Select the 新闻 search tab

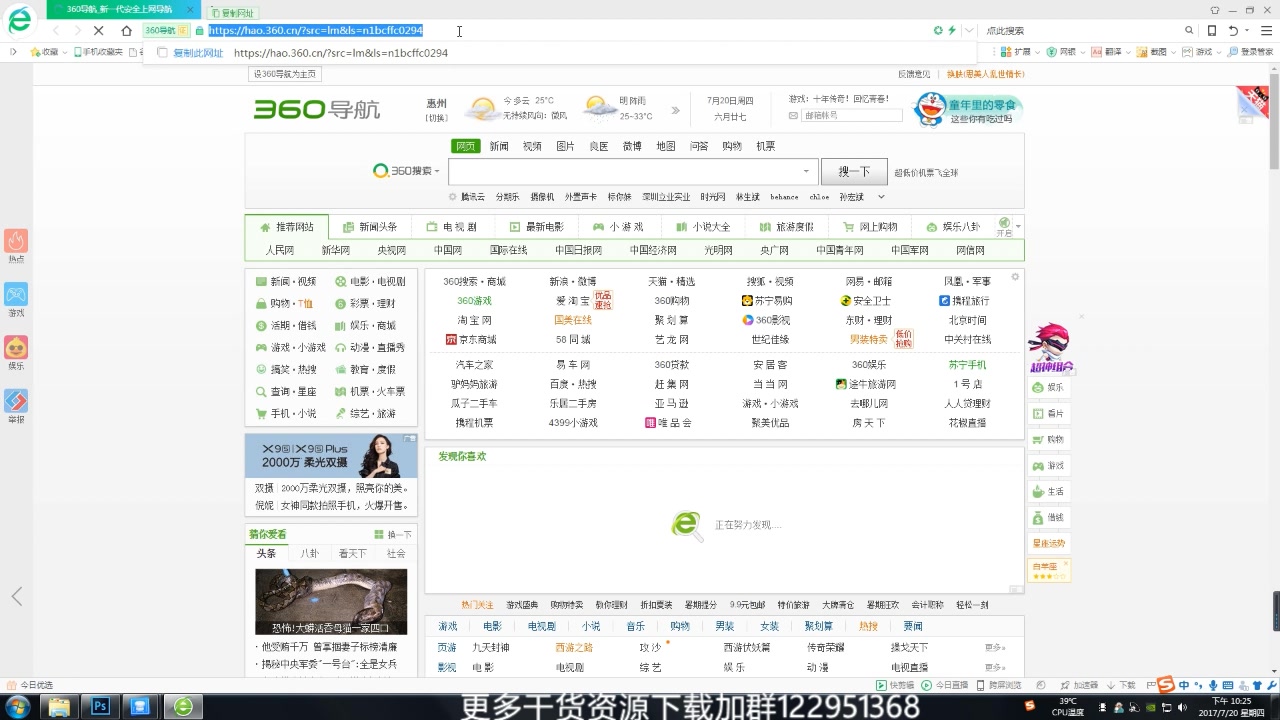click(499, 146)
